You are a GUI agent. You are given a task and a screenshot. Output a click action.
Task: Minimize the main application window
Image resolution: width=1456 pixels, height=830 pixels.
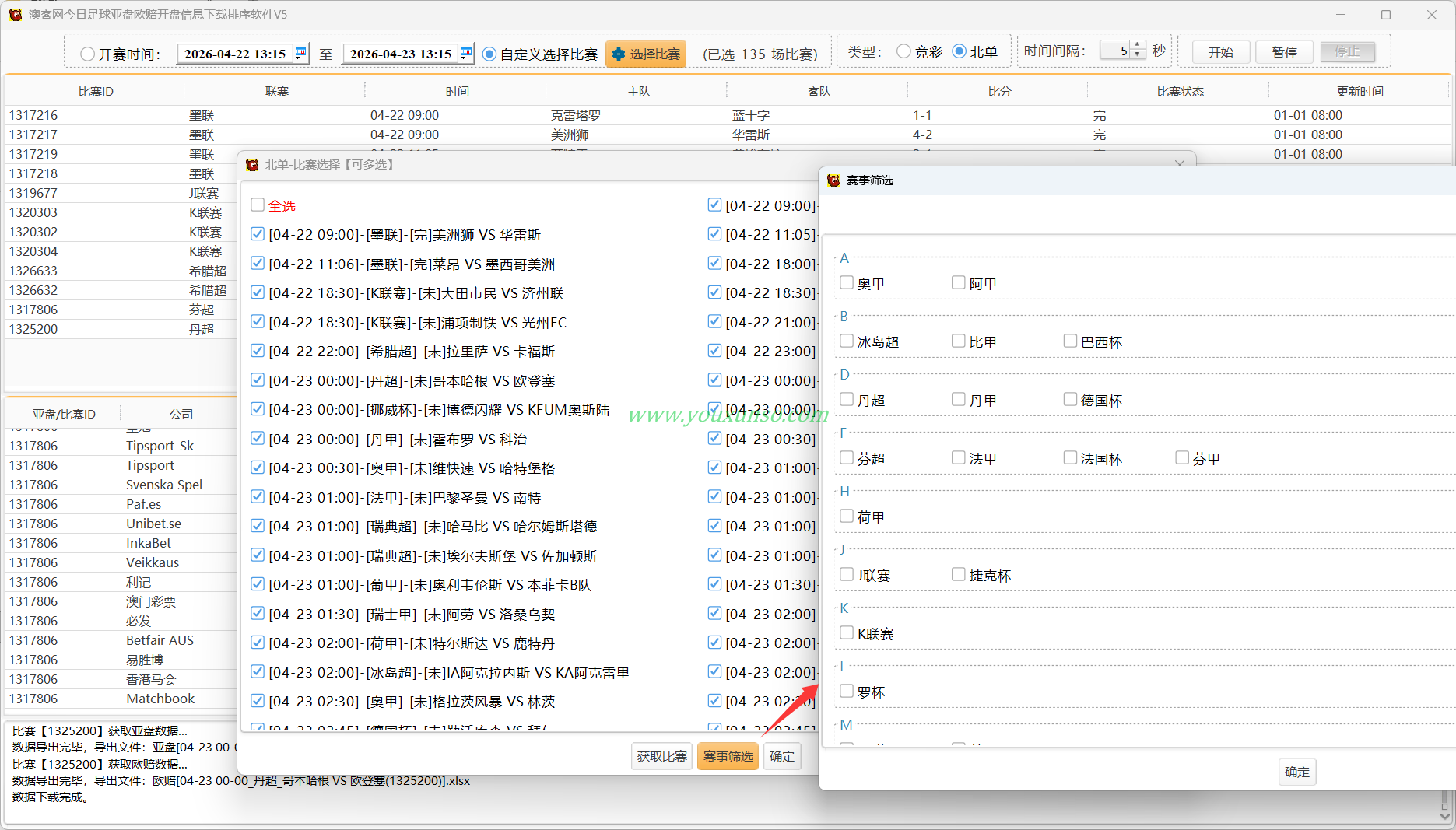point(1341,15)
